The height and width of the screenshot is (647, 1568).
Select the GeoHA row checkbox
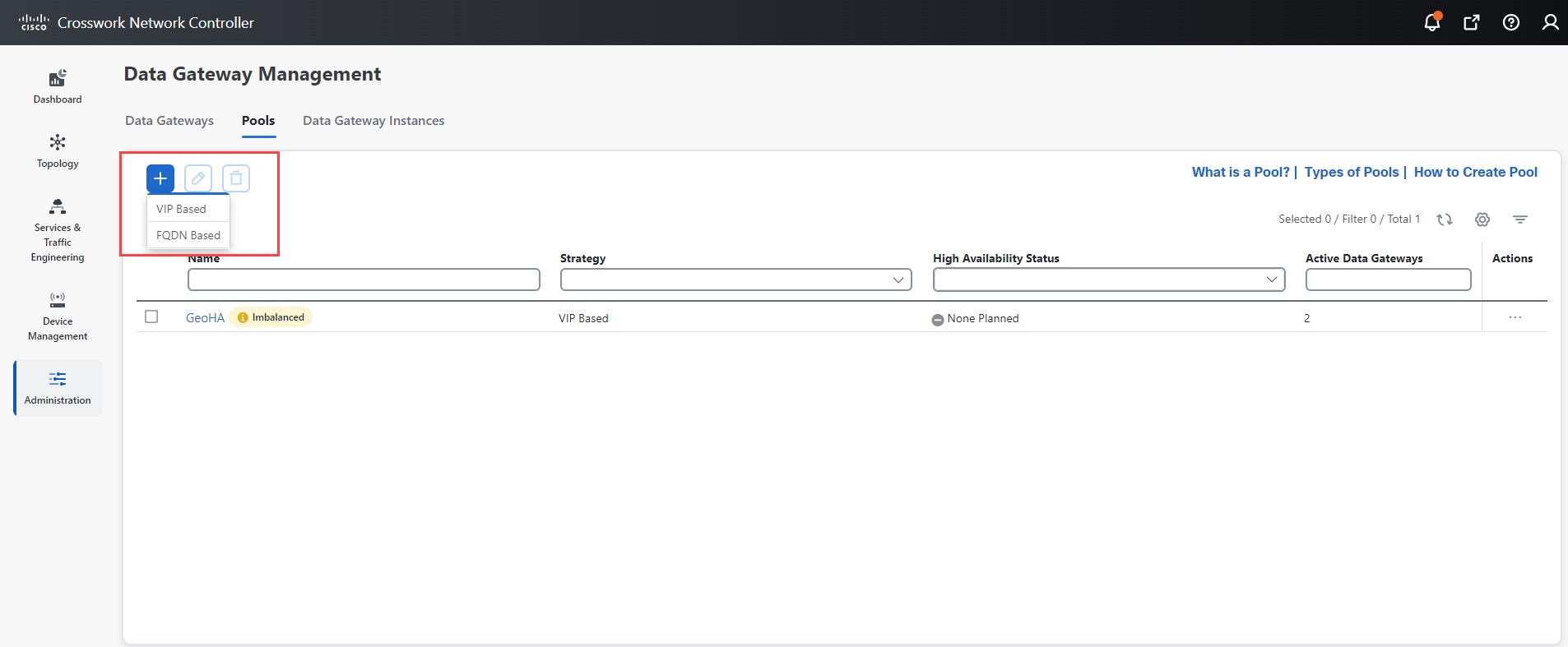pyautogui.click(x=151, y=317)
